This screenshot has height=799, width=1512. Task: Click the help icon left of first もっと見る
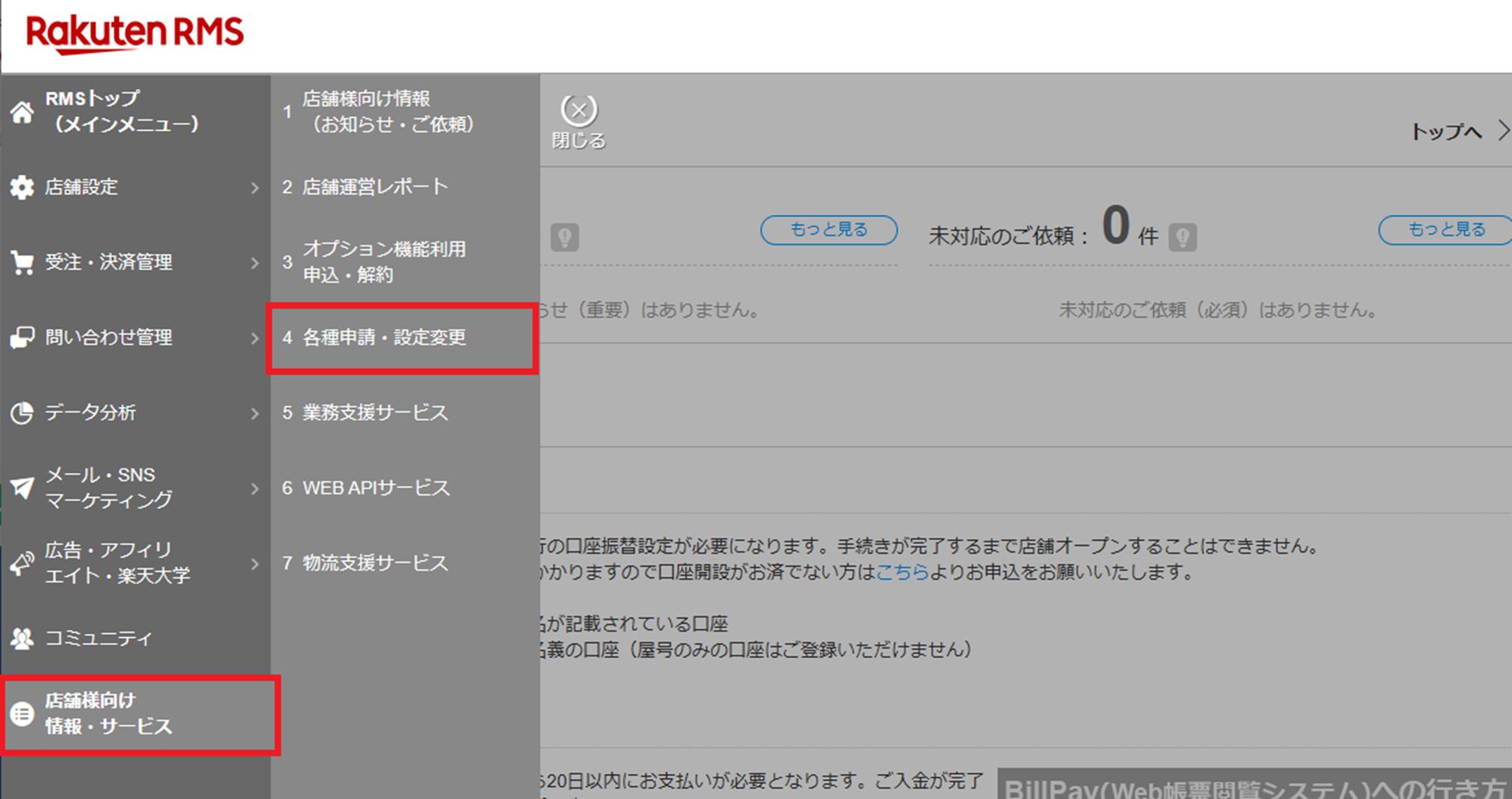coord(565,237)
